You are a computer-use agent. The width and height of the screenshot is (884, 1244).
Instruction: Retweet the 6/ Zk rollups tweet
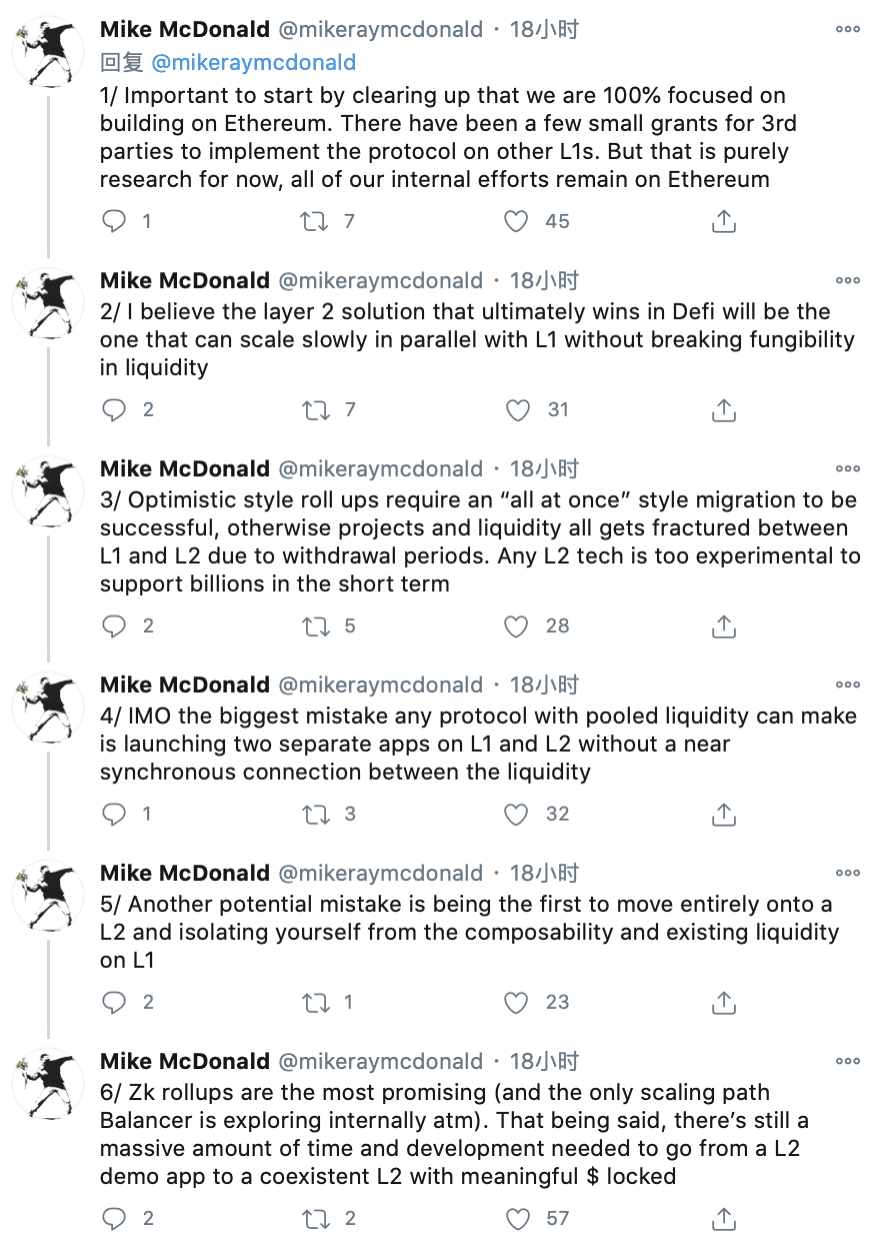[x=315, y=1218]
